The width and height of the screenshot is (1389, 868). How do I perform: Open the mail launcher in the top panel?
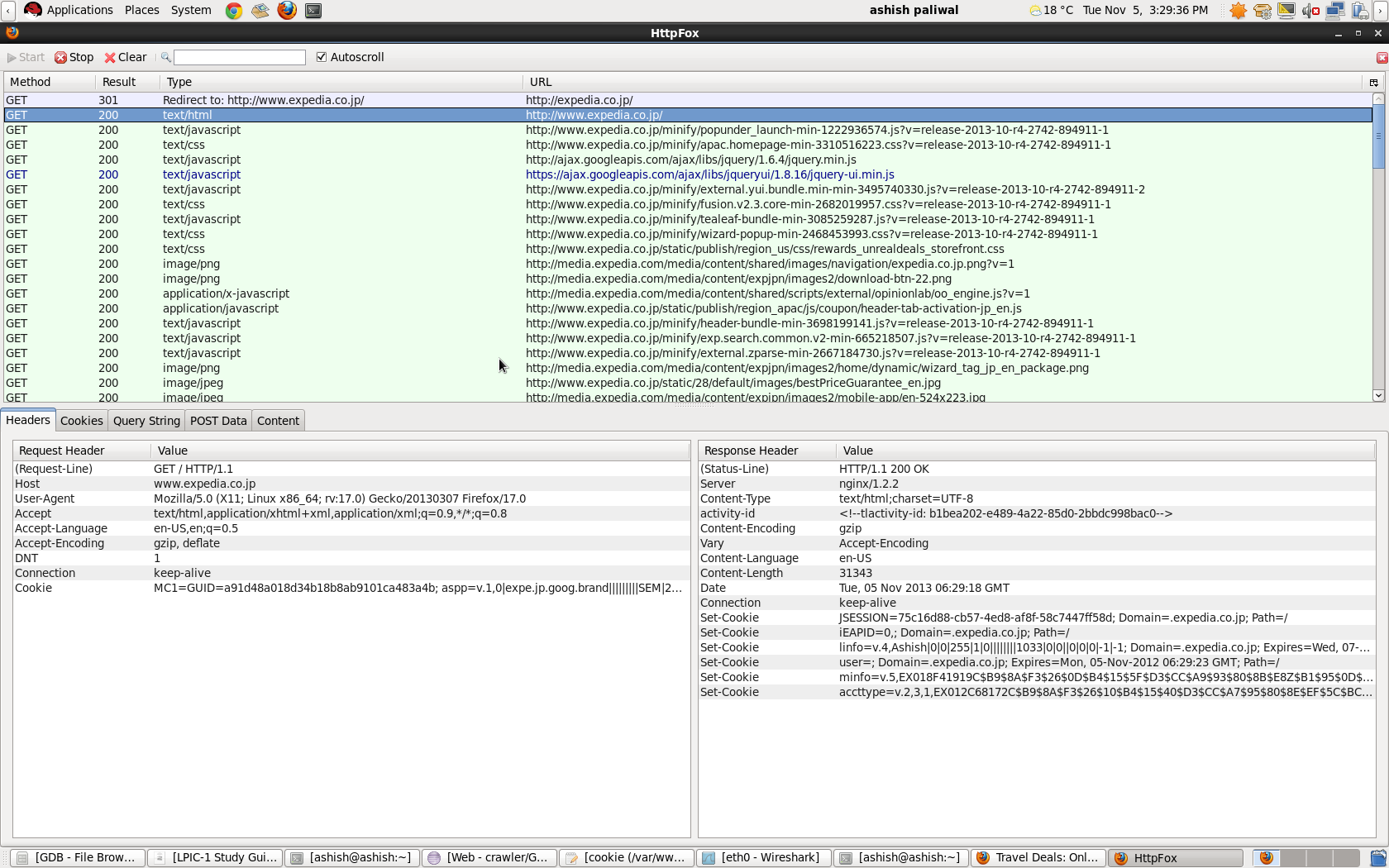260,11
